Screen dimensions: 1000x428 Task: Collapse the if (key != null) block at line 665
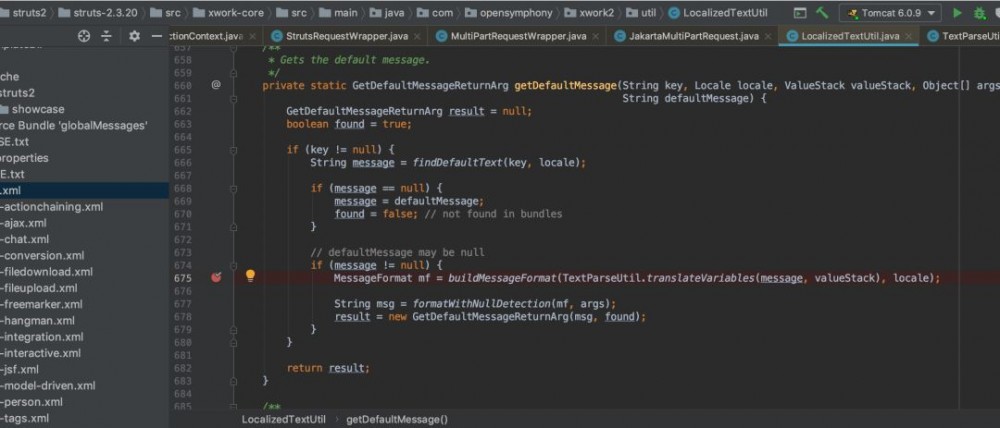pyautogui.click(x=233, y=150)
